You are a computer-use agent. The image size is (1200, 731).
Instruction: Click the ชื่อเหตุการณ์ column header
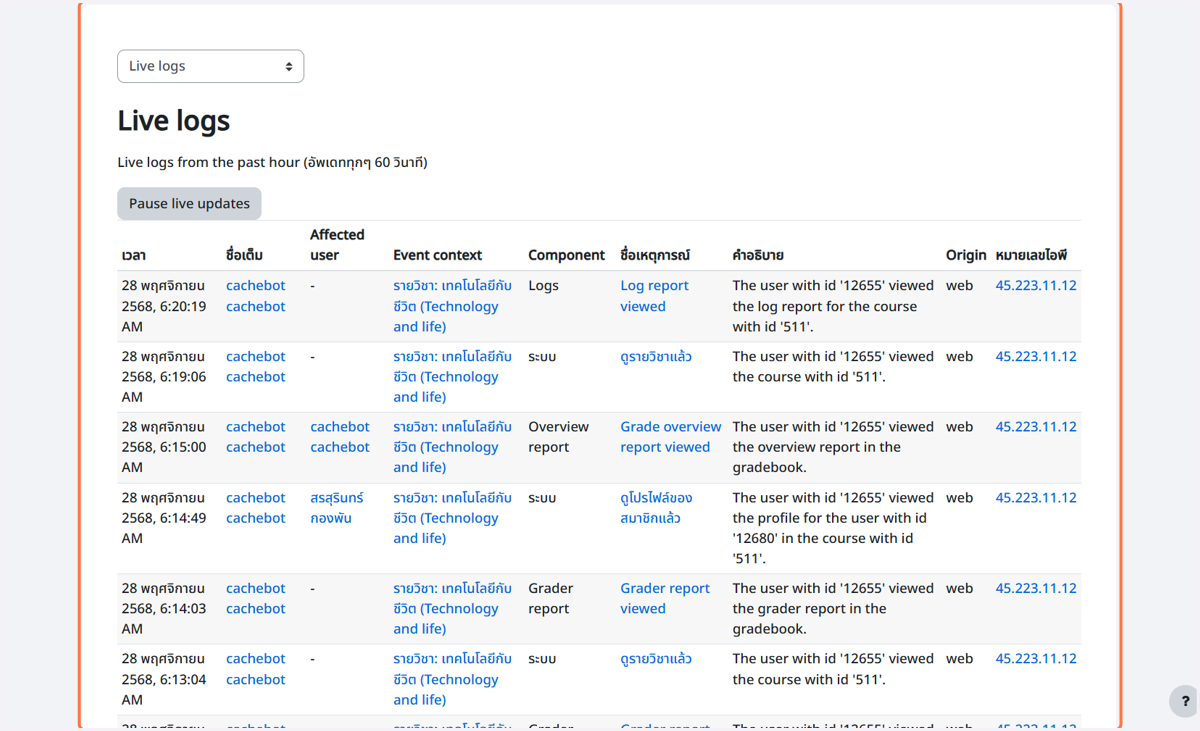click(655, 255)
